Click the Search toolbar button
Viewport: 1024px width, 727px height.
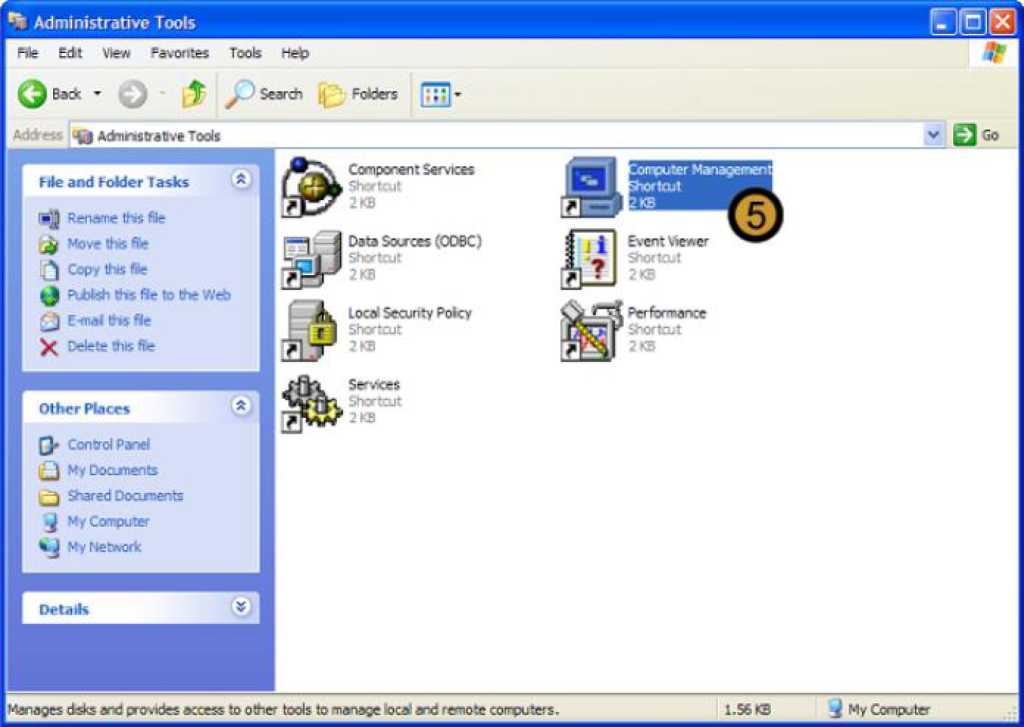264,94
